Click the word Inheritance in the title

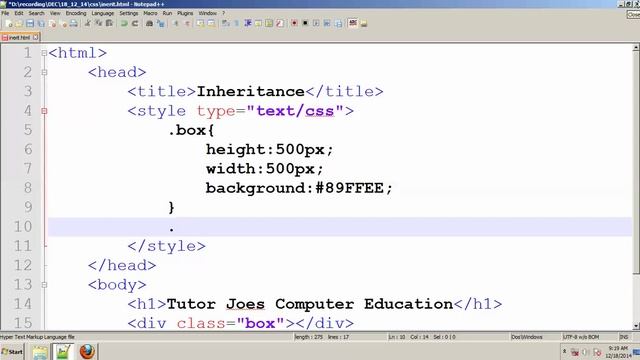(251, 91)
